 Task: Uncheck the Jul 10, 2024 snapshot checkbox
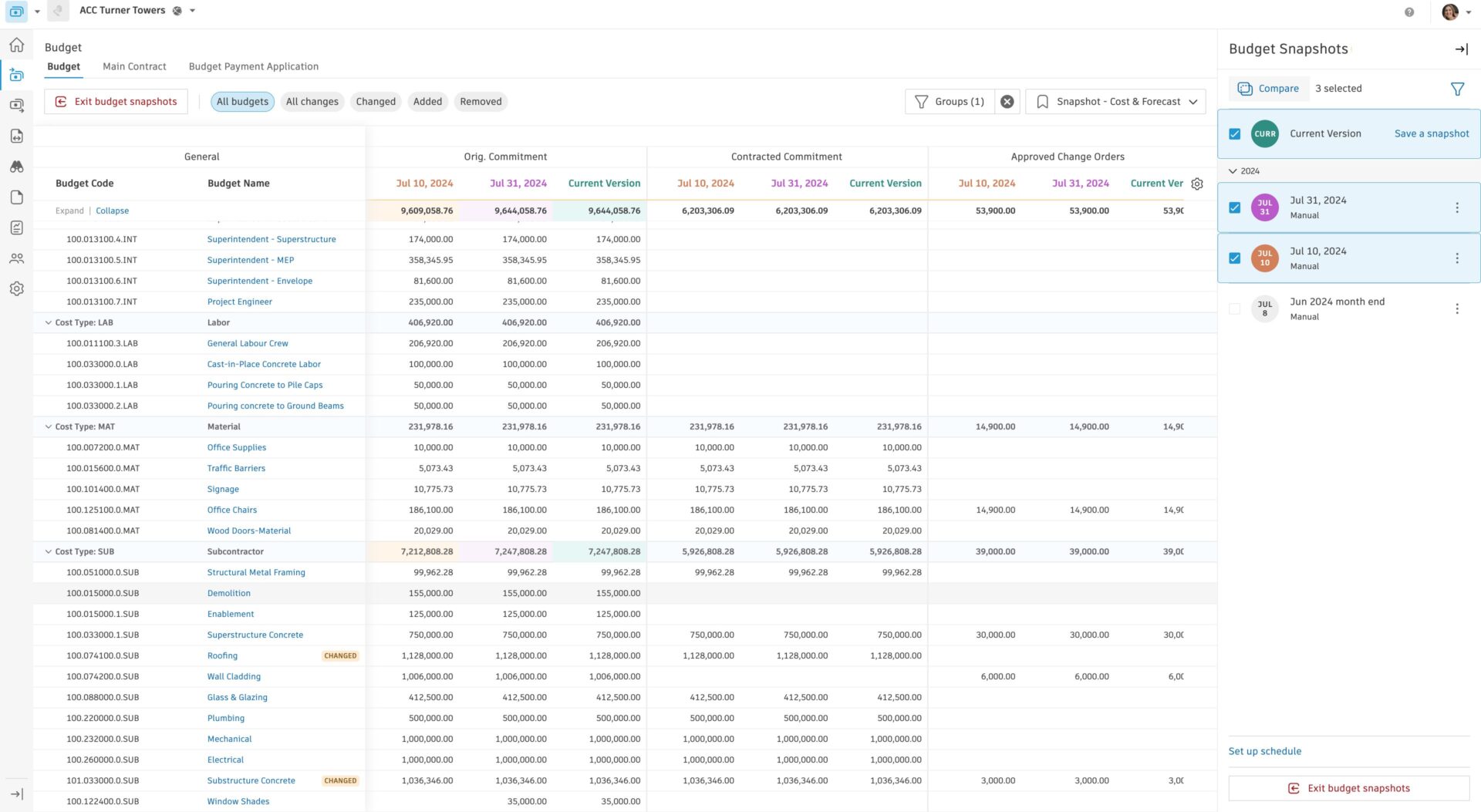(1234, 258)
